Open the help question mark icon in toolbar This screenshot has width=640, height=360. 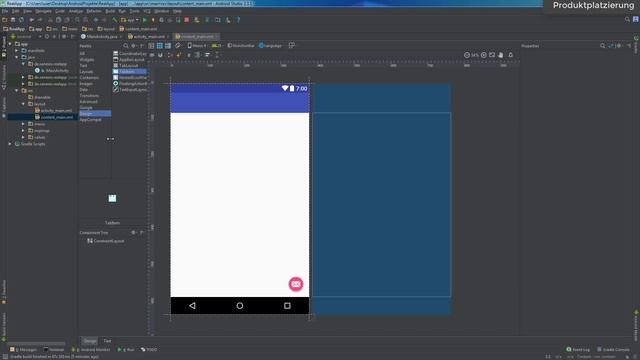238,20
